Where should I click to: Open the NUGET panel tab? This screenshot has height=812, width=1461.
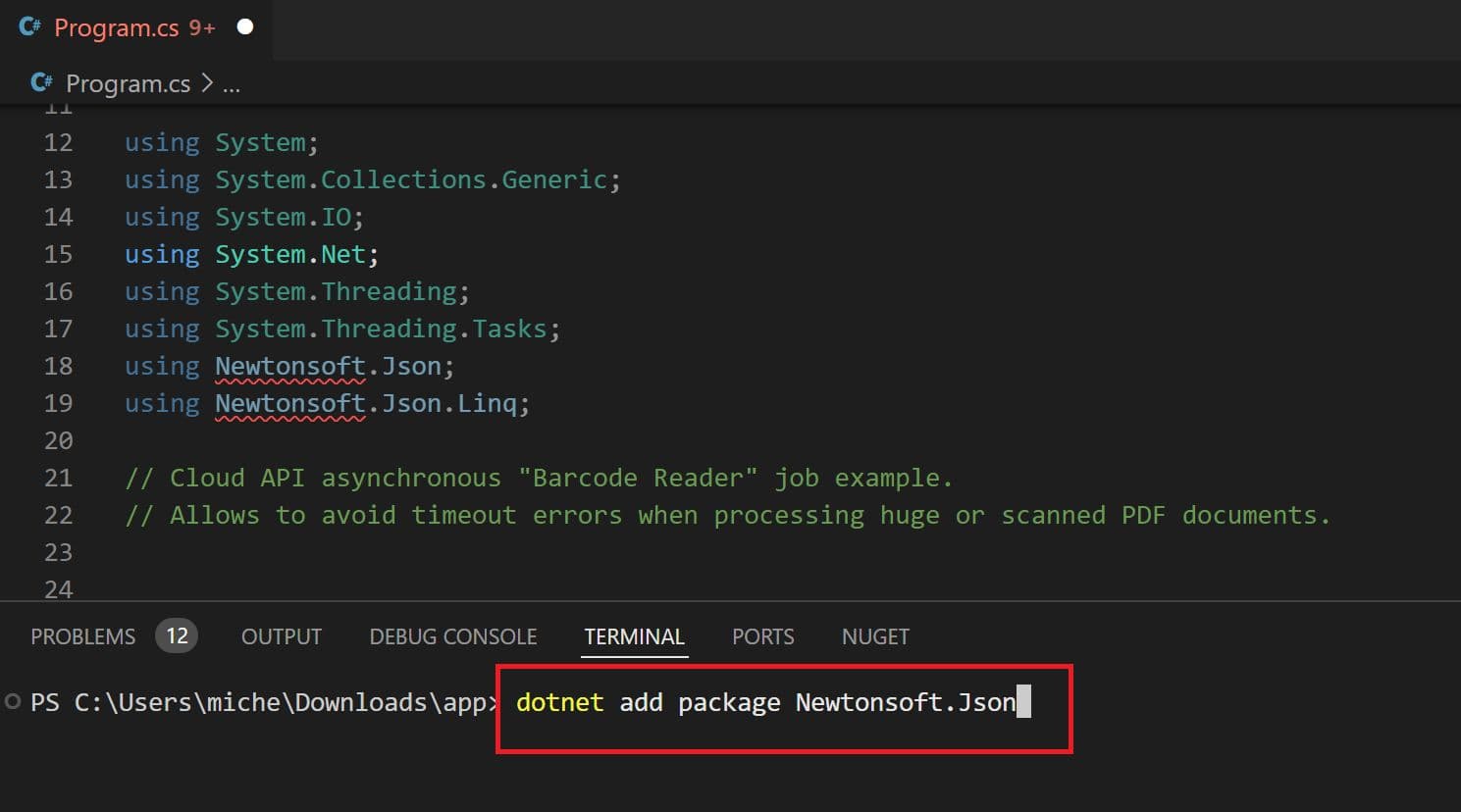(875, 636)
